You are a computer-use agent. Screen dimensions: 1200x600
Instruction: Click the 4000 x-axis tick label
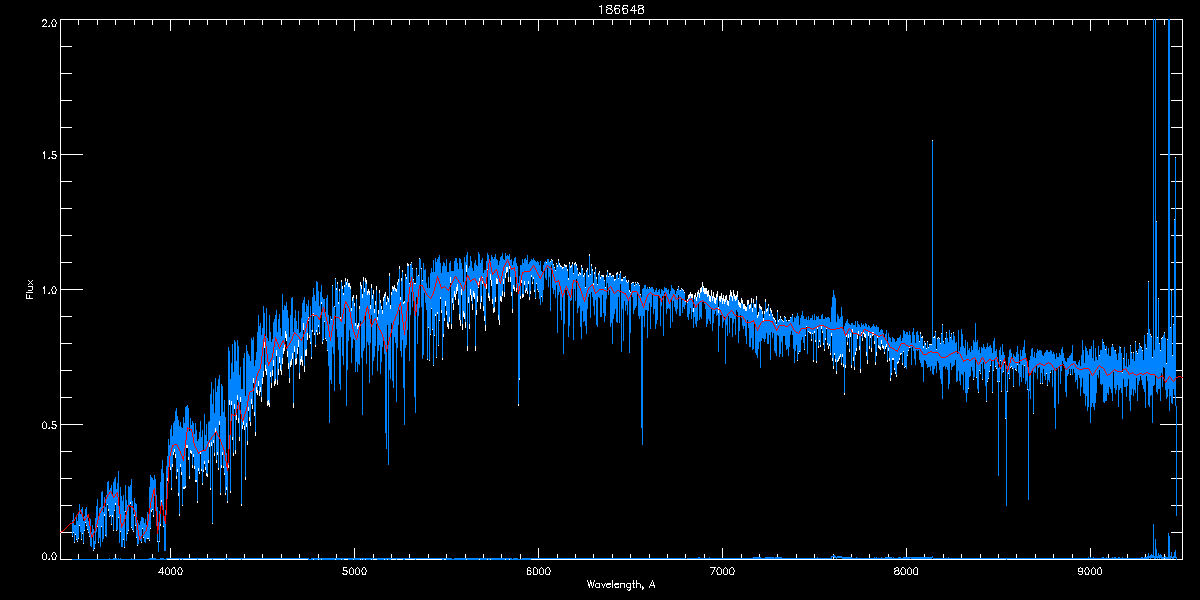171,571
